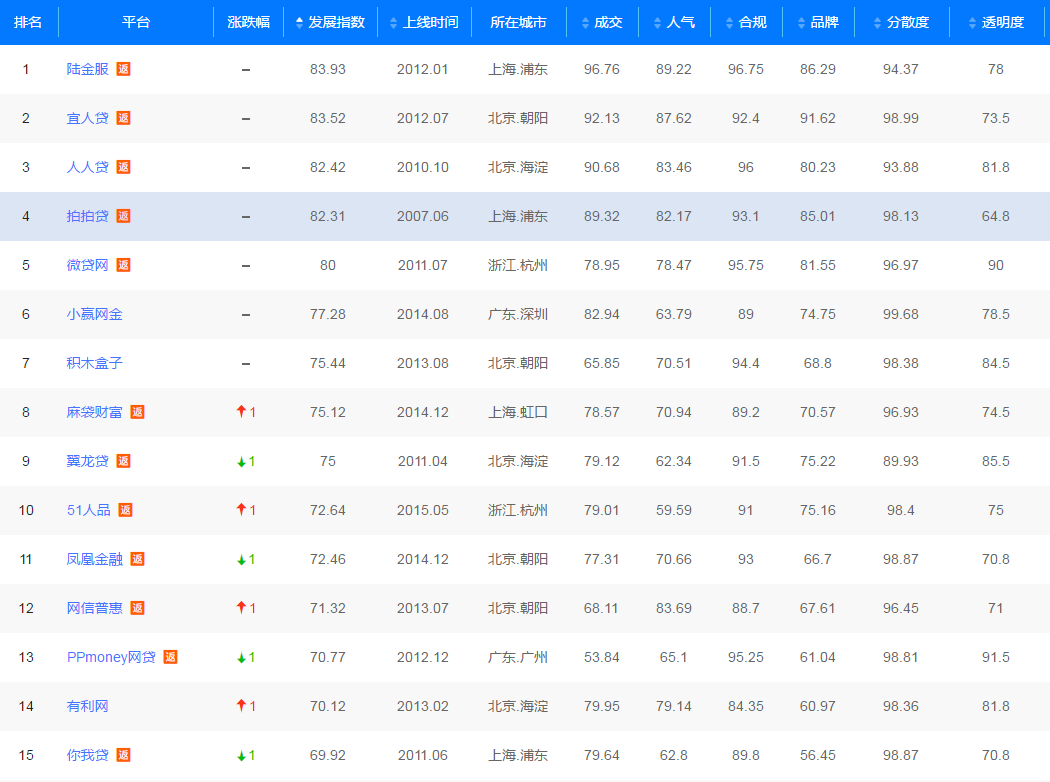Screen dimensions: 1050x782
Task: Click the 返 badge next to 陆金服
Action: point(123,69)
